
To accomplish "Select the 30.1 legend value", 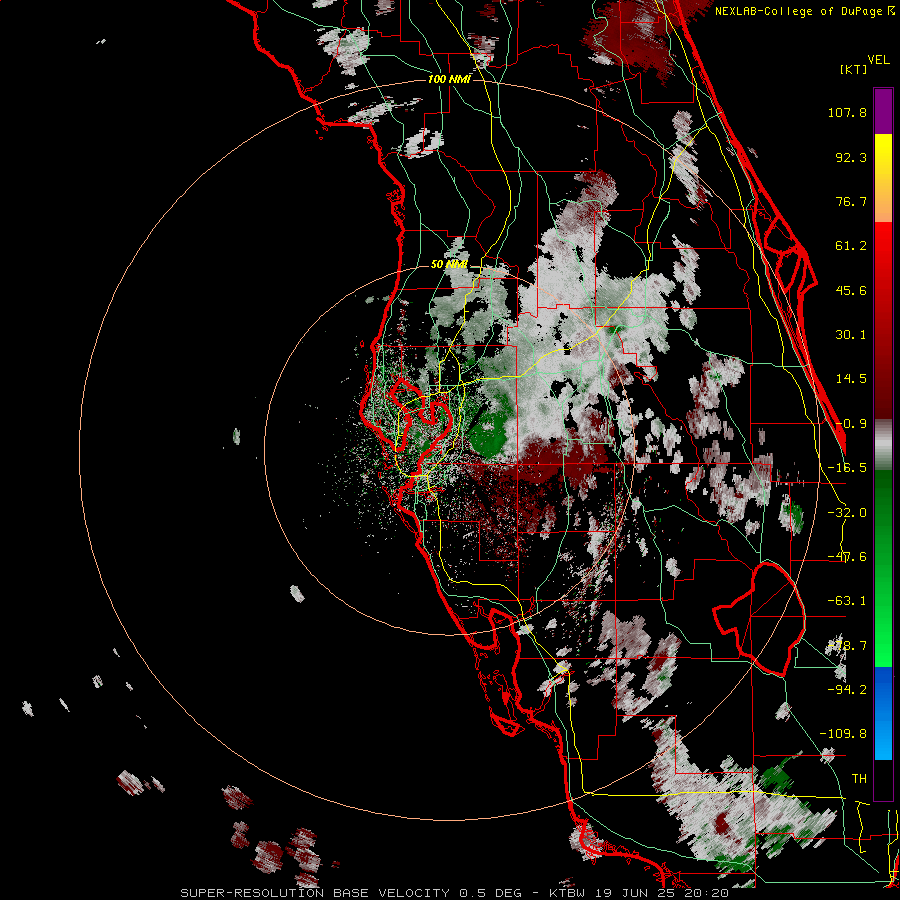I will (x=851, y=335).
